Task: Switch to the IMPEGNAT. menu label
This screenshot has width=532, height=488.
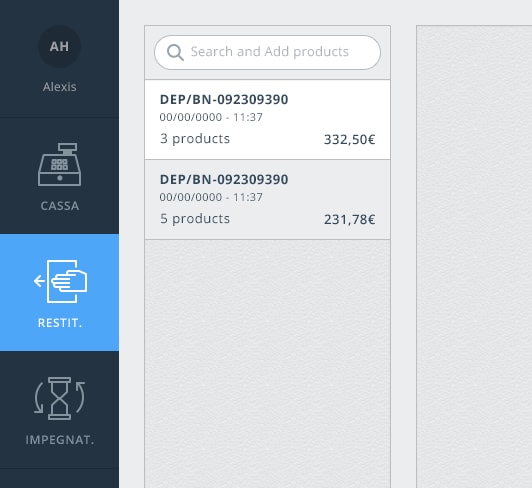Action: click(60, 440)
